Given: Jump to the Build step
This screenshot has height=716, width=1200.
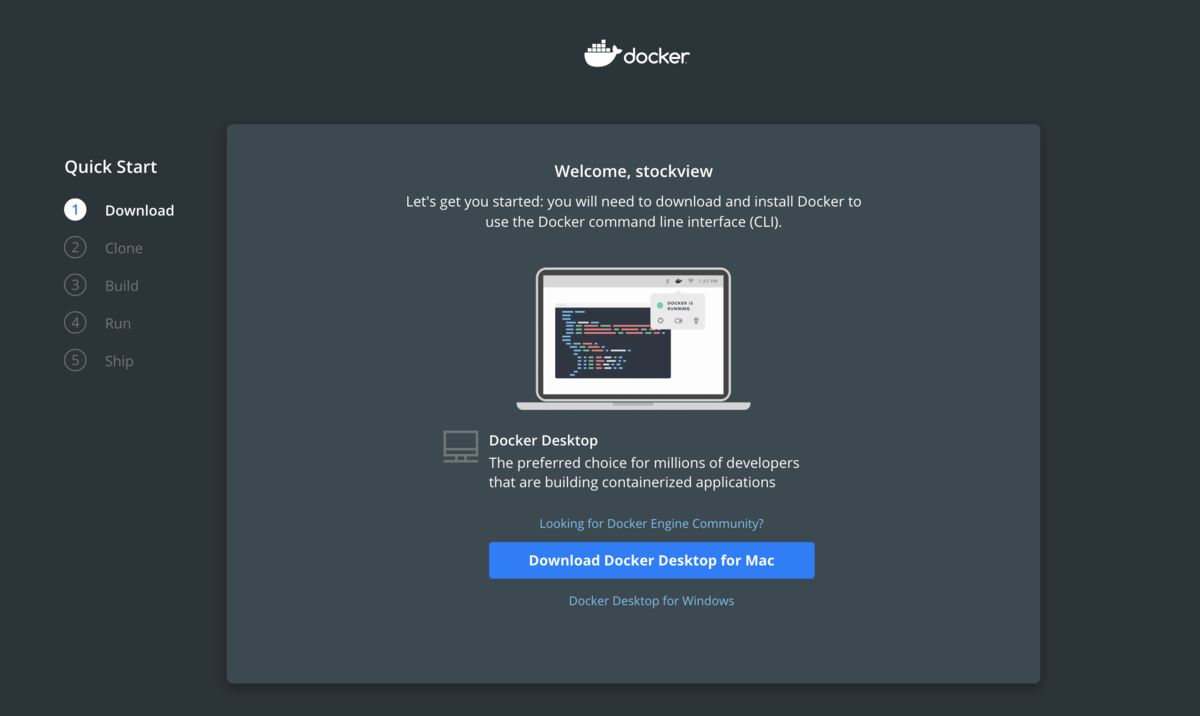Looking at the screenshot, I should pyautogui.click(x=122, y=286).
